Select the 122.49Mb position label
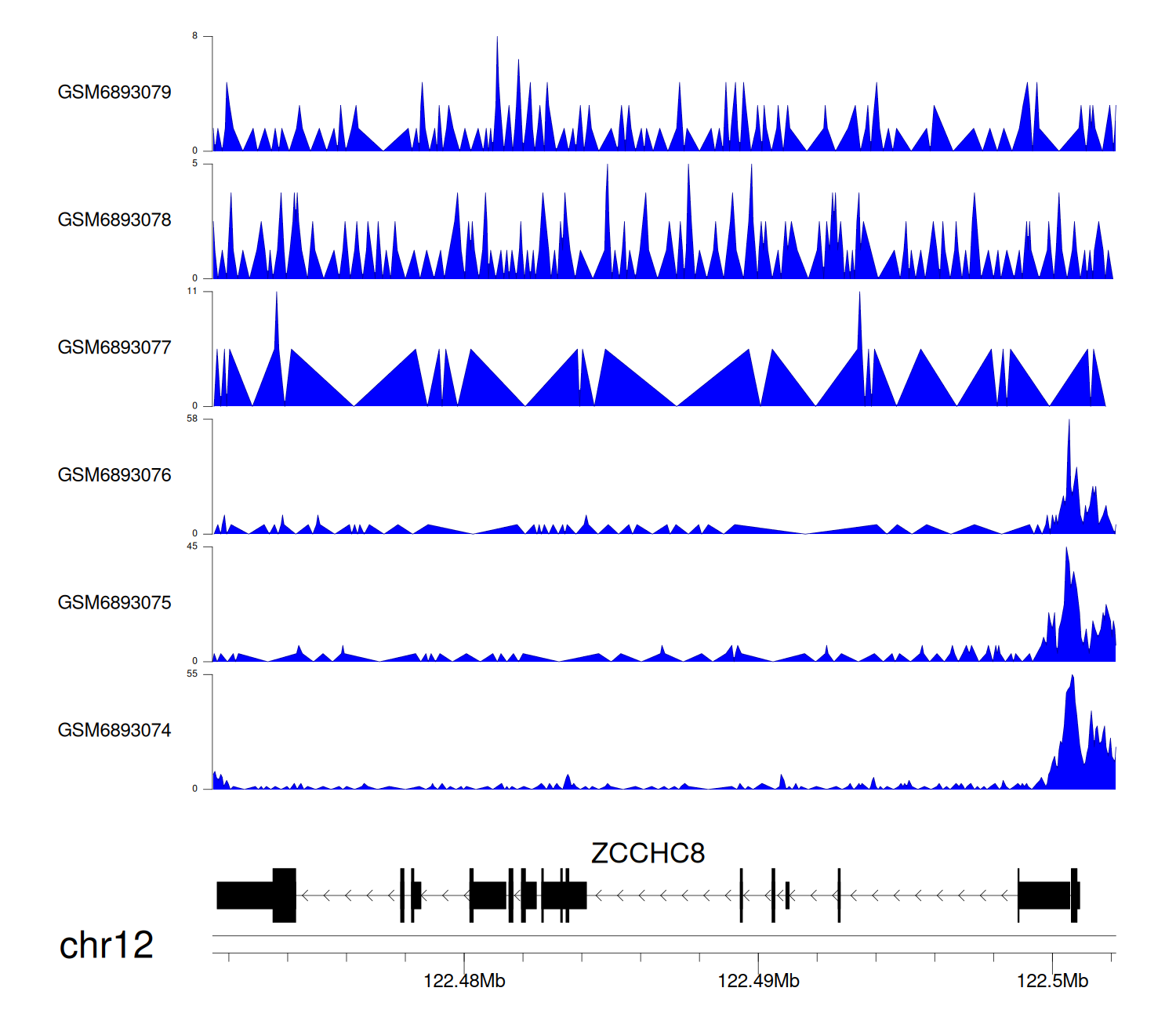This screenshot has height=1035, width=1176. [758, 982]
